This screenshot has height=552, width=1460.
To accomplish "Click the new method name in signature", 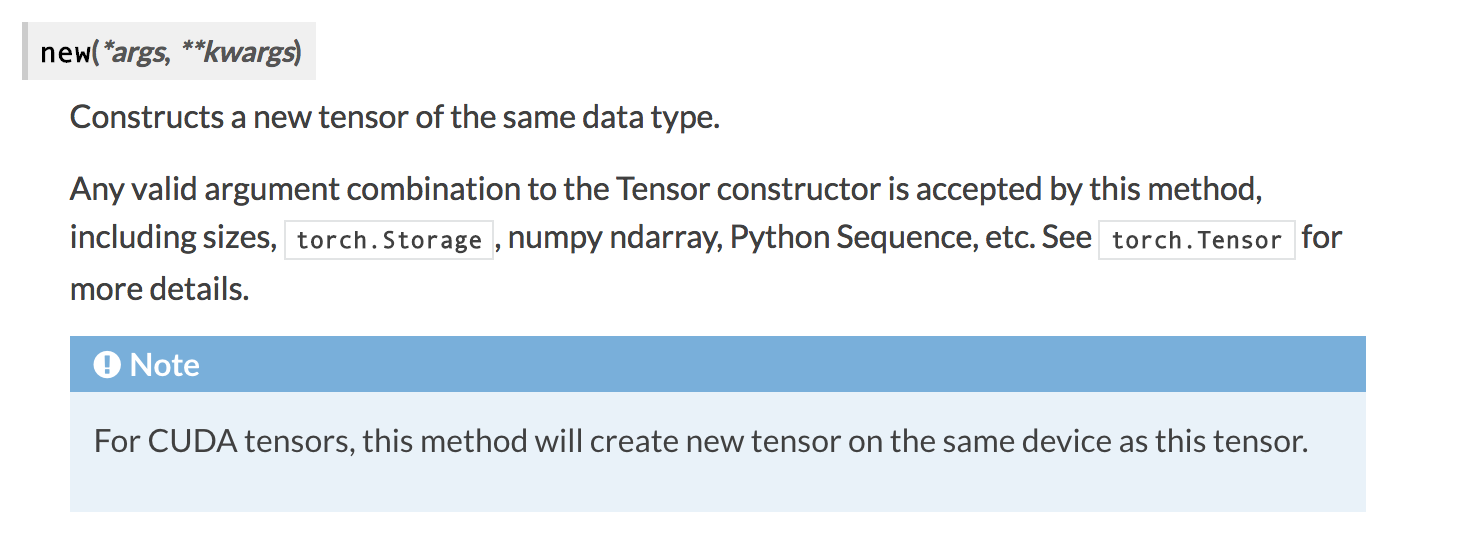I will pos(65,52).
